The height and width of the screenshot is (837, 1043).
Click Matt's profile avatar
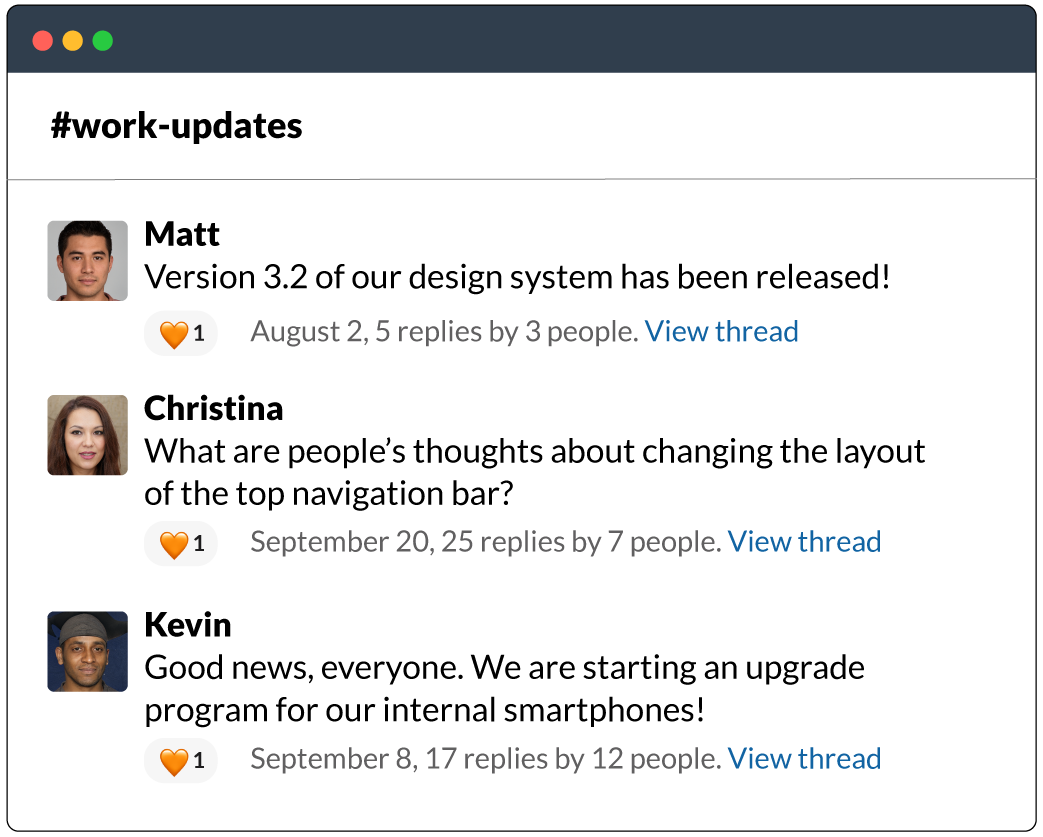pyautogui.click(x=87, y=261)
